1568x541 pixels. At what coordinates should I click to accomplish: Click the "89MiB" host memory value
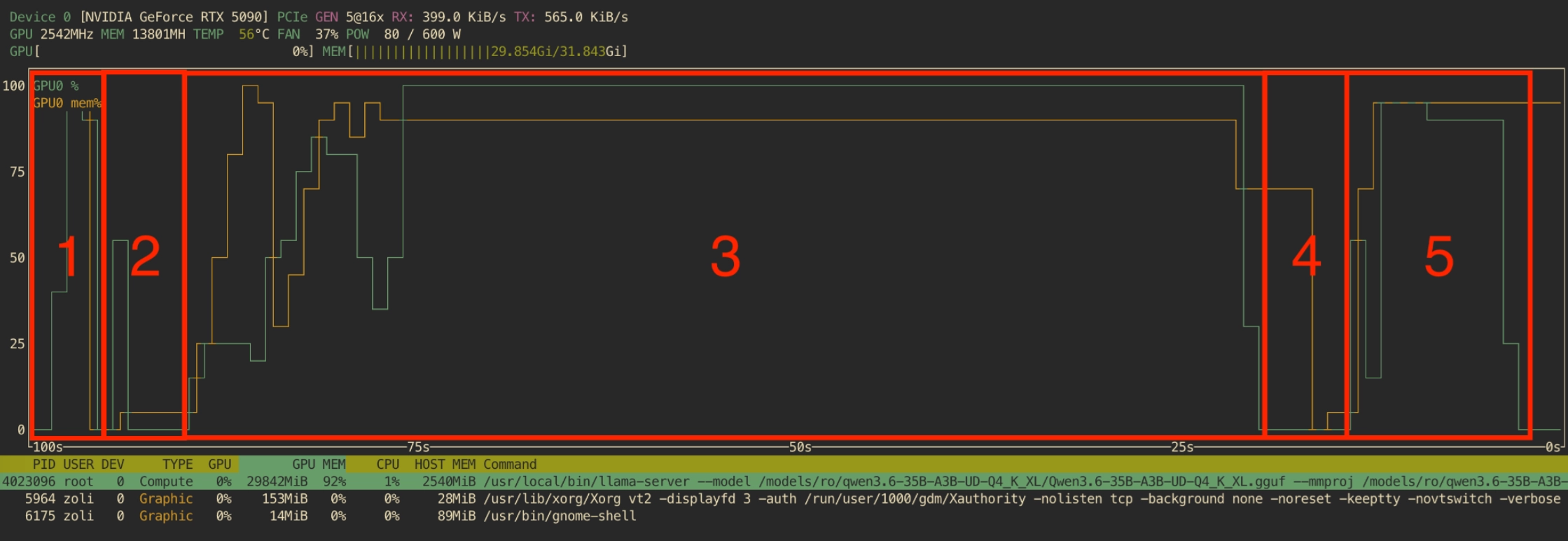[x=457, y=516]
